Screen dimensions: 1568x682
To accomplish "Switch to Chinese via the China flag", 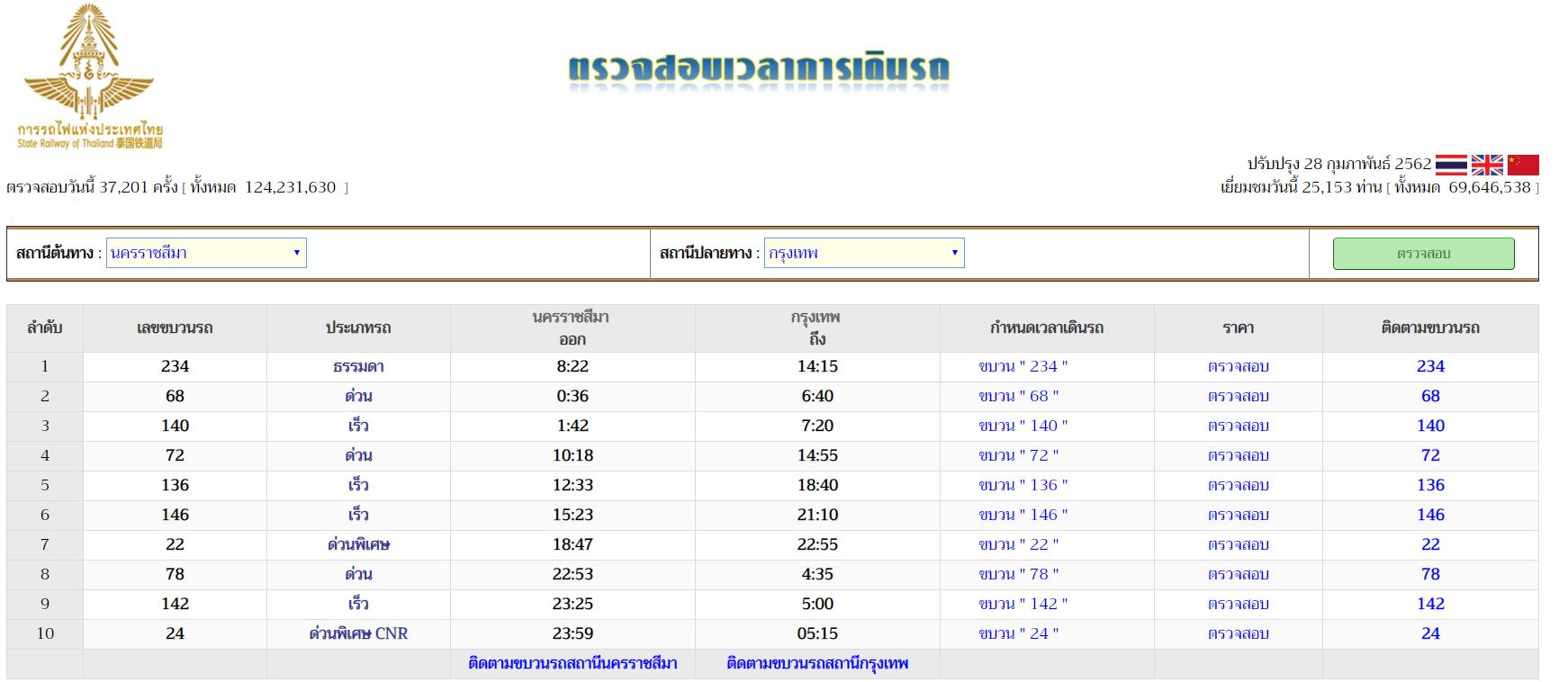I will [1523, 165].
